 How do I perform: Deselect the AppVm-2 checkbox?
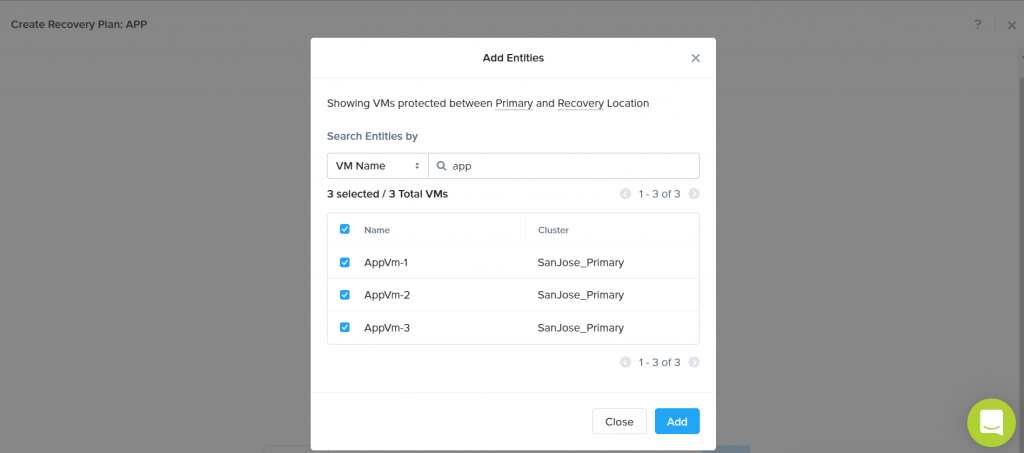pos(345,295)
